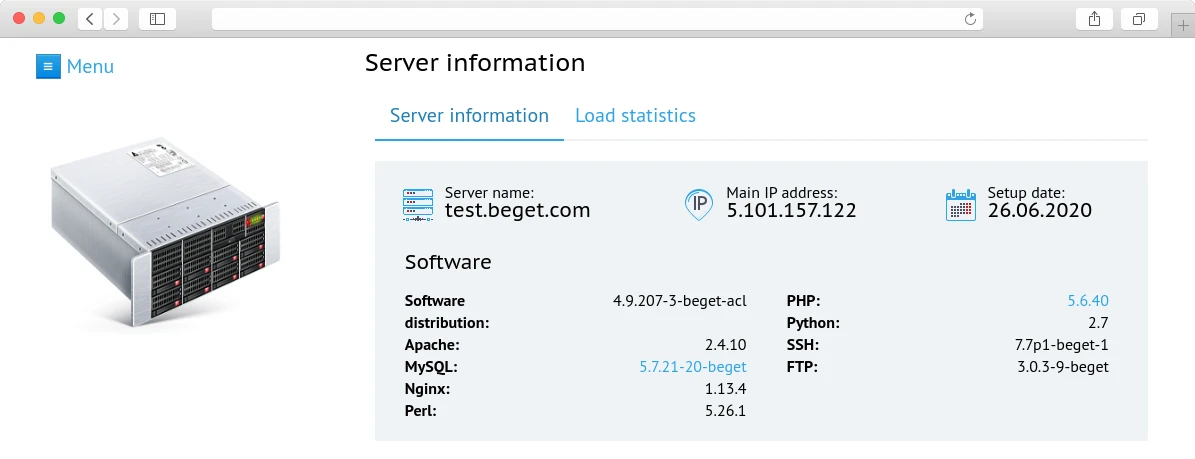Open the PHP 5.6.40 version link

(x=1088, y=300)
